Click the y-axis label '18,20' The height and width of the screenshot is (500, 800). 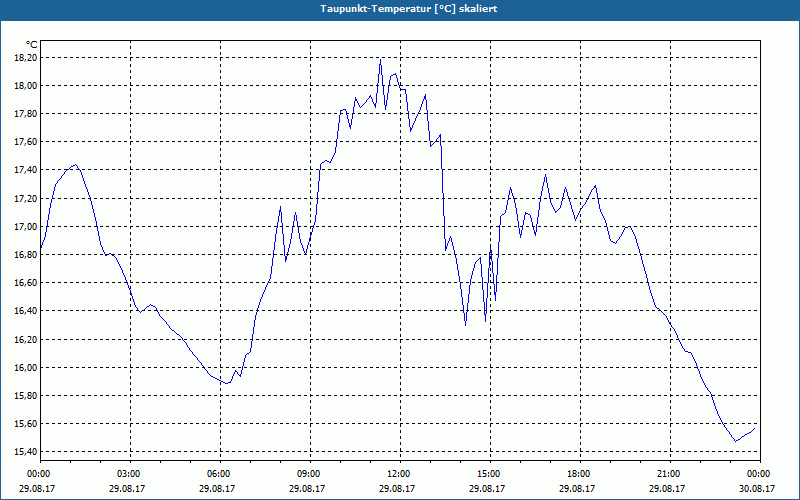pyautogui.click(x=25, y=58)
